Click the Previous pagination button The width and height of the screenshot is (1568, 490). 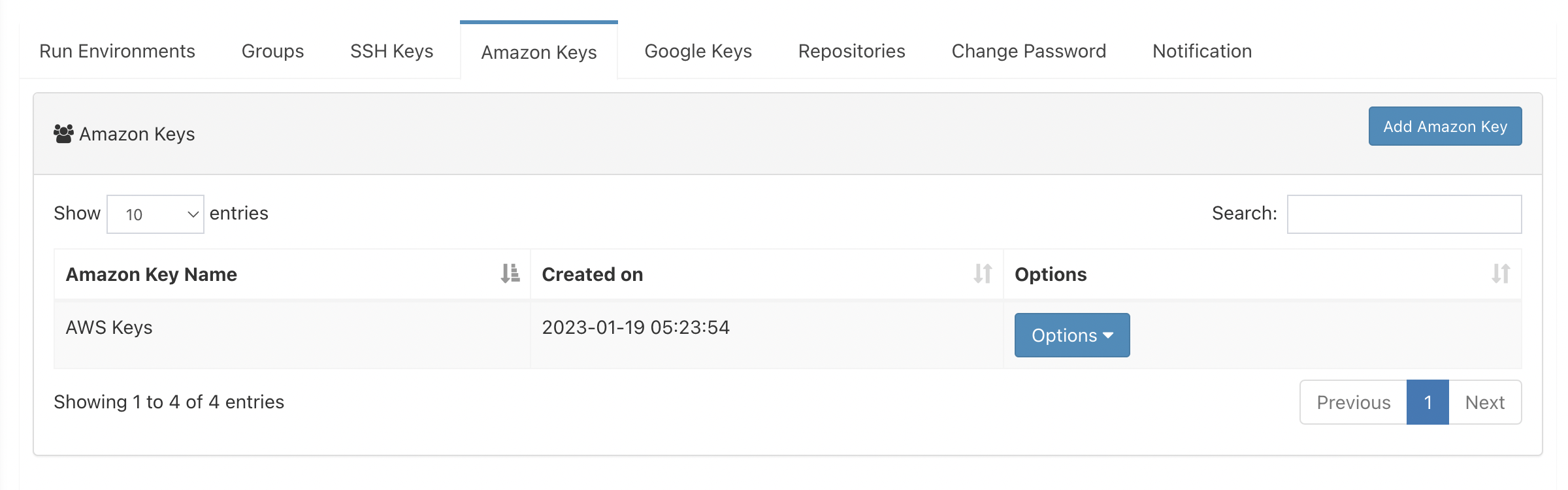coord(1354,402)
